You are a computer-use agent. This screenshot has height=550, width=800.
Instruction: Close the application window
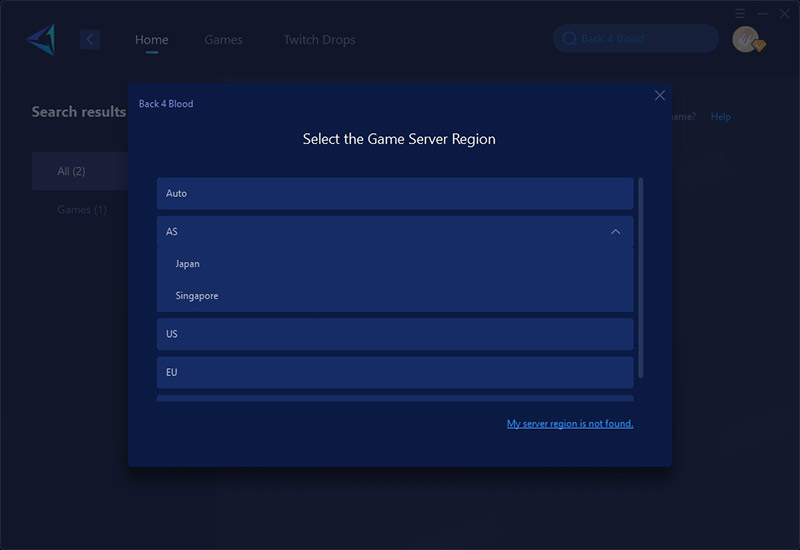784,14
